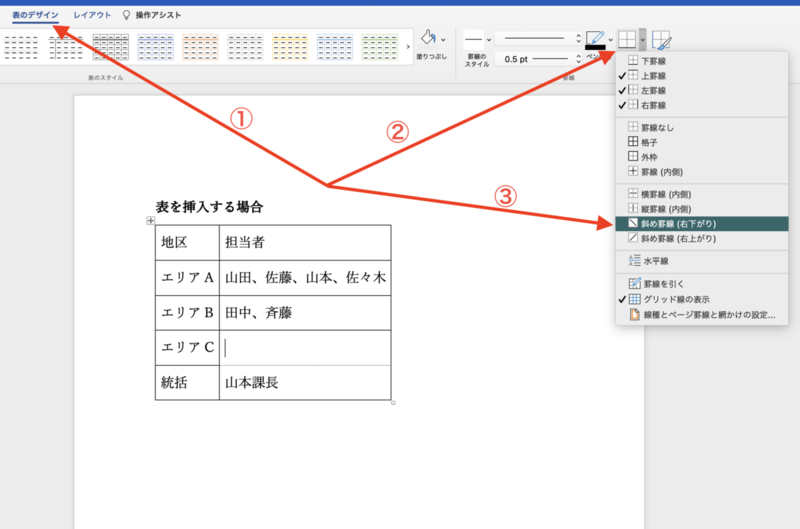Open 線種とページ罫線と網かけの設定 dialog
This screenshot has height=529, width=800.
click(x=702, y=315)
